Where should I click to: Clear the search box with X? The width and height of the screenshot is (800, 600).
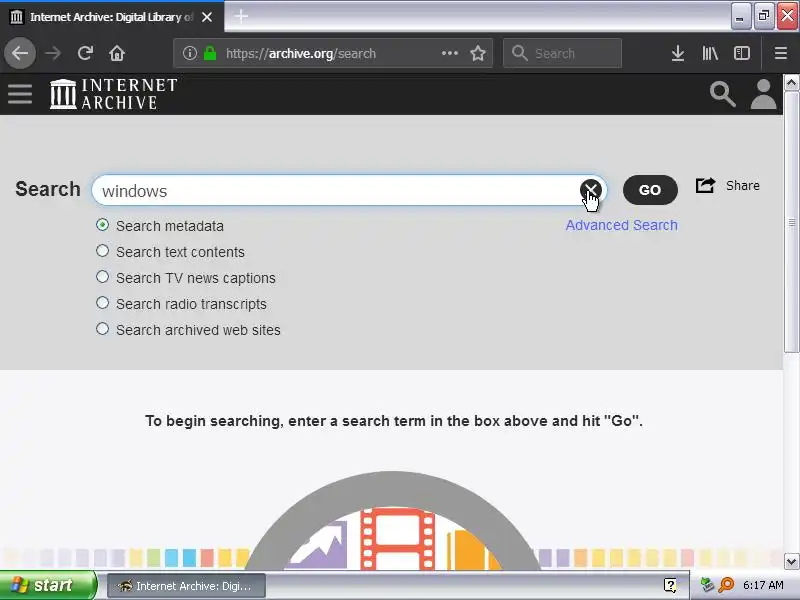click(590, 190)
